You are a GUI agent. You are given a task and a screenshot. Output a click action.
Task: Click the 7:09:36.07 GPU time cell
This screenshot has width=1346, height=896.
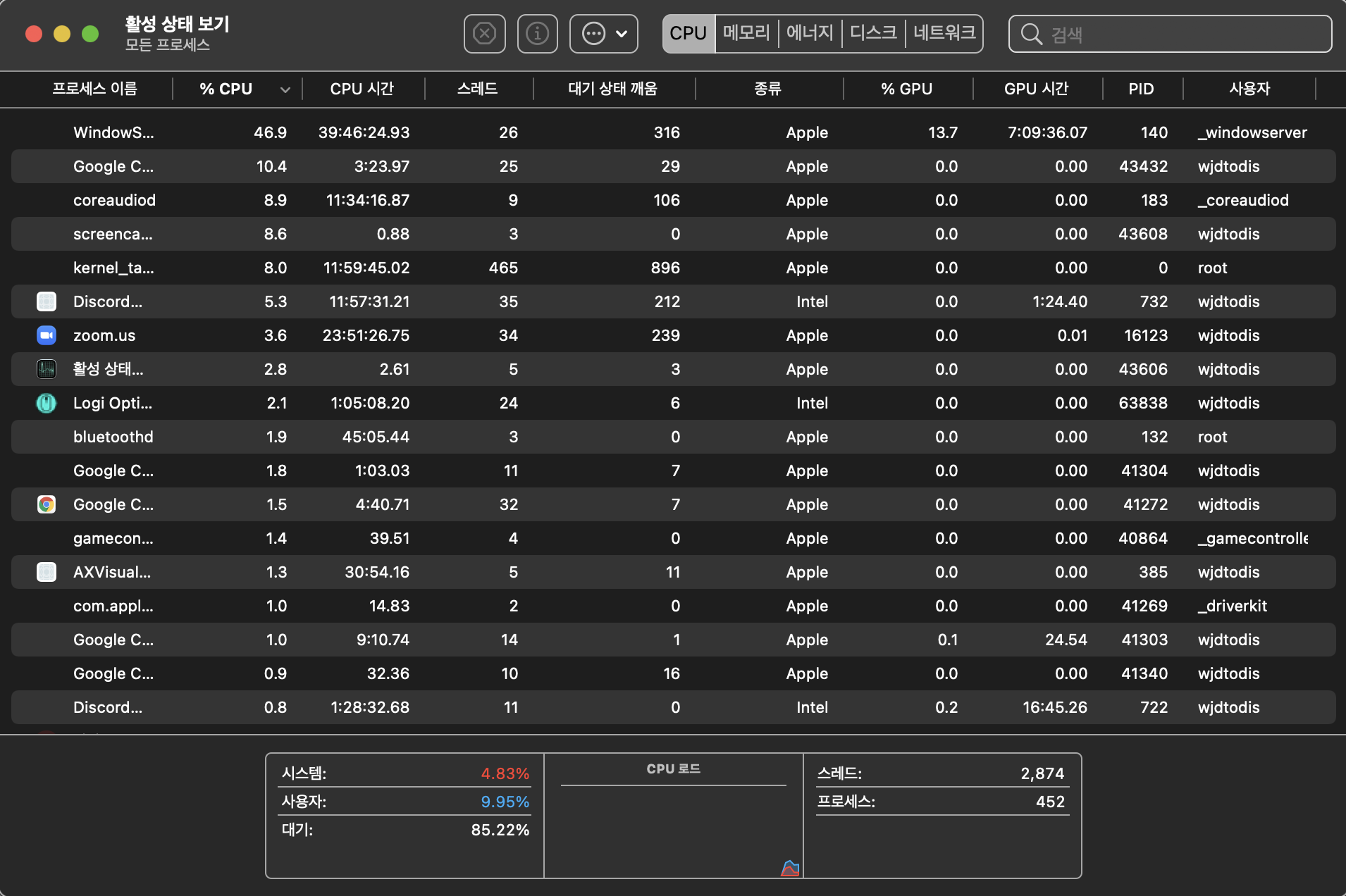click(1047, 132)
